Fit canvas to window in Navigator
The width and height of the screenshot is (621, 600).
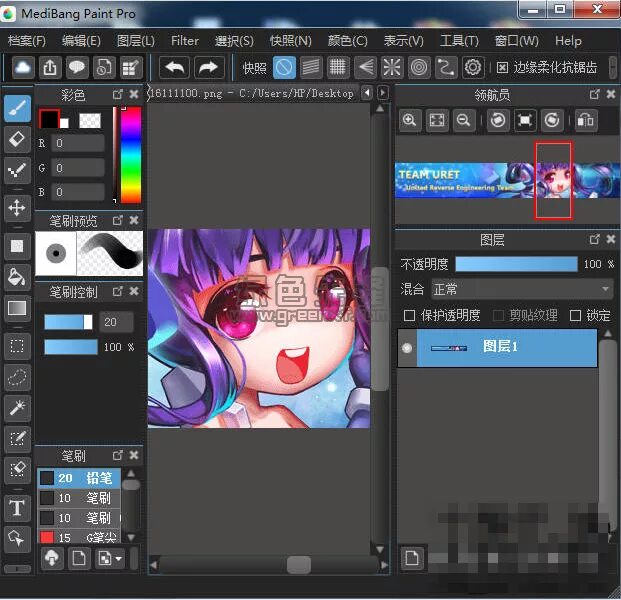pos(436,120)
